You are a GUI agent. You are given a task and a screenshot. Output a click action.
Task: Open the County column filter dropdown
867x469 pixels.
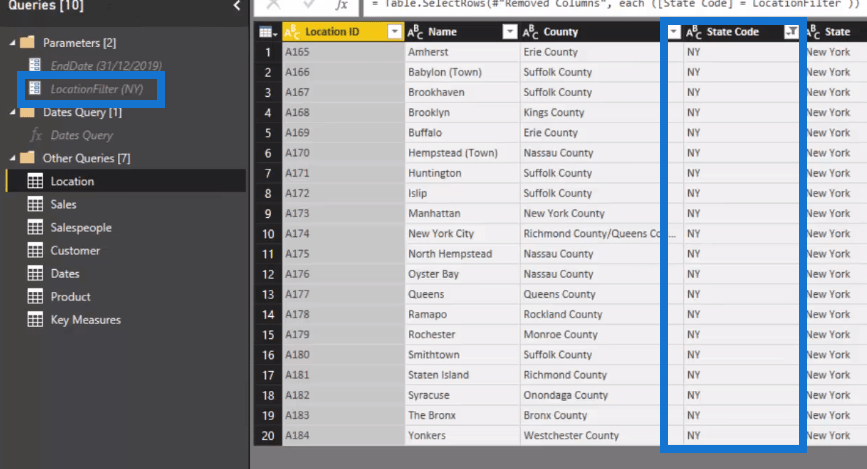673,32
